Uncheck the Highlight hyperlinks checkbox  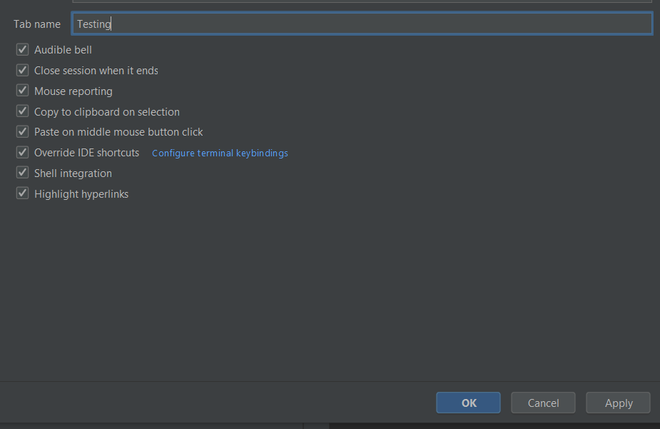click(x=23, y=194)
